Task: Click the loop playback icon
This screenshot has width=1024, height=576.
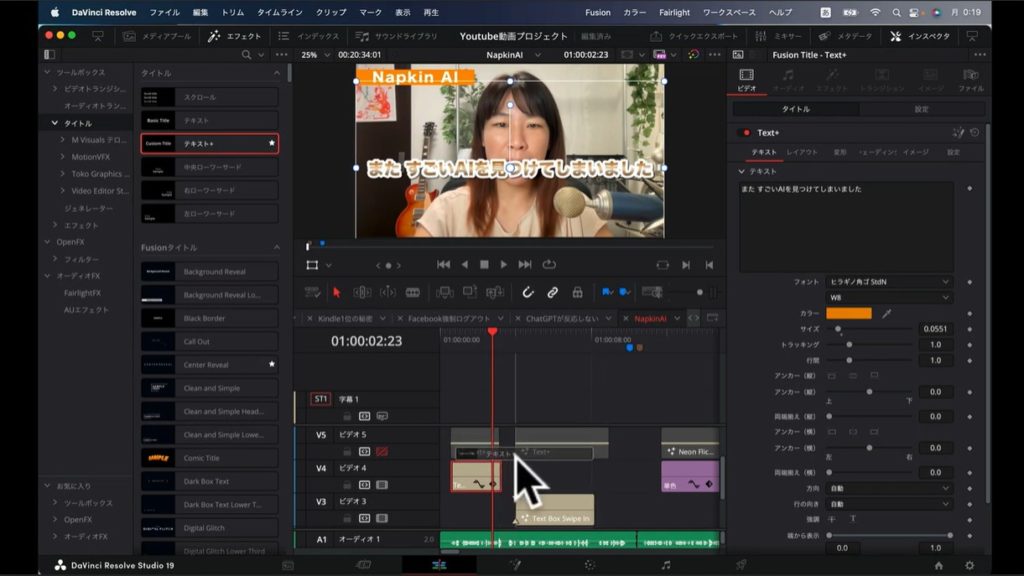Action: click(x=549, y=265)
